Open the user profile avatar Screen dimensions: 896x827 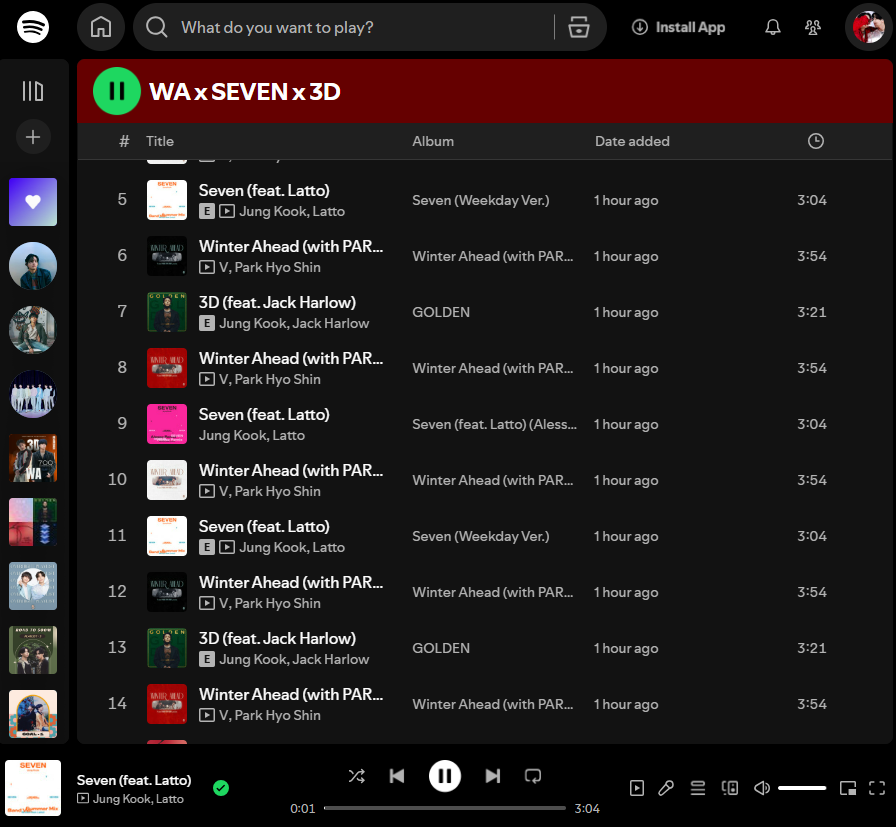tap(868, 27)
